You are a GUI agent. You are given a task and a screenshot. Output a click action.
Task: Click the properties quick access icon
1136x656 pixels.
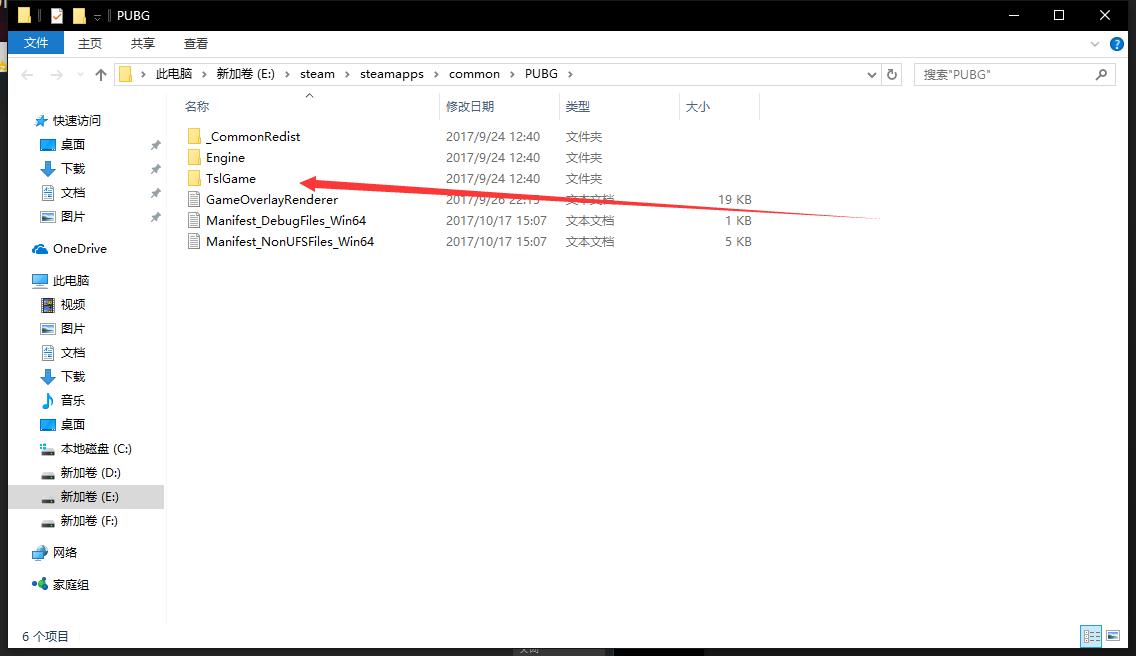[57, 15]
